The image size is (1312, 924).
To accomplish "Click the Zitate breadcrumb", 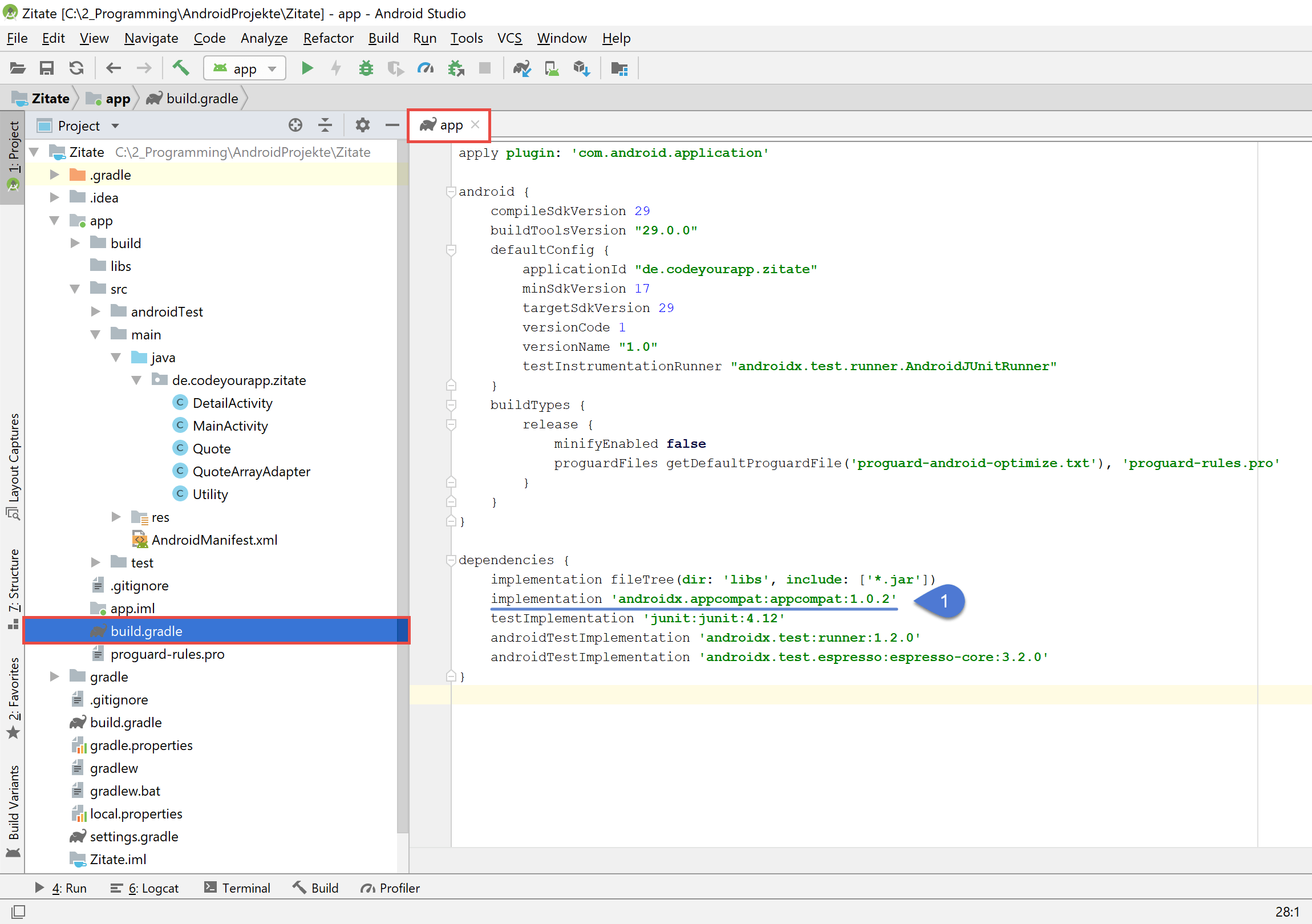I will pos(42,99).
